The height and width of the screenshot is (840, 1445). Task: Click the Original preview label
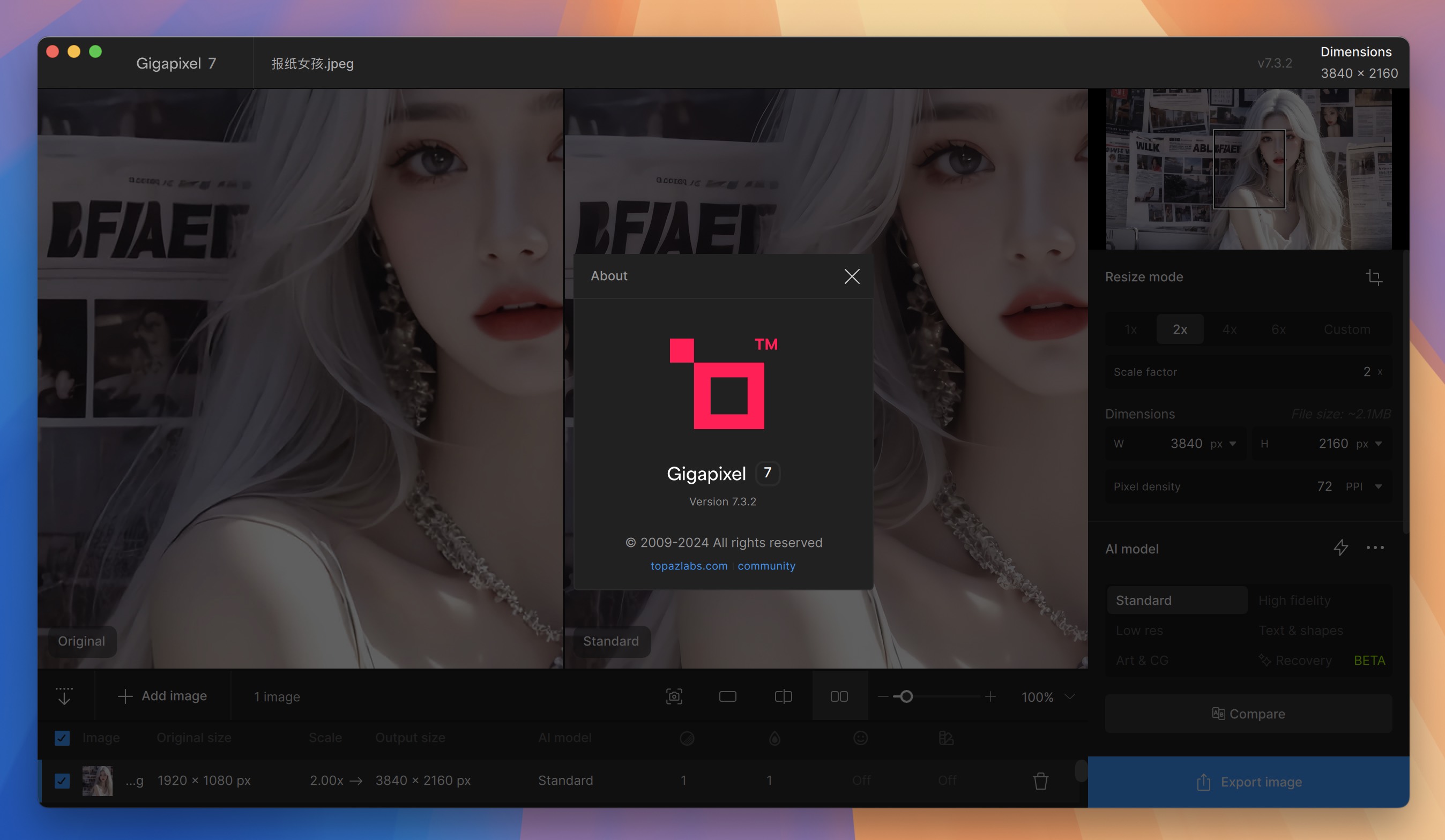pos(81,641)
